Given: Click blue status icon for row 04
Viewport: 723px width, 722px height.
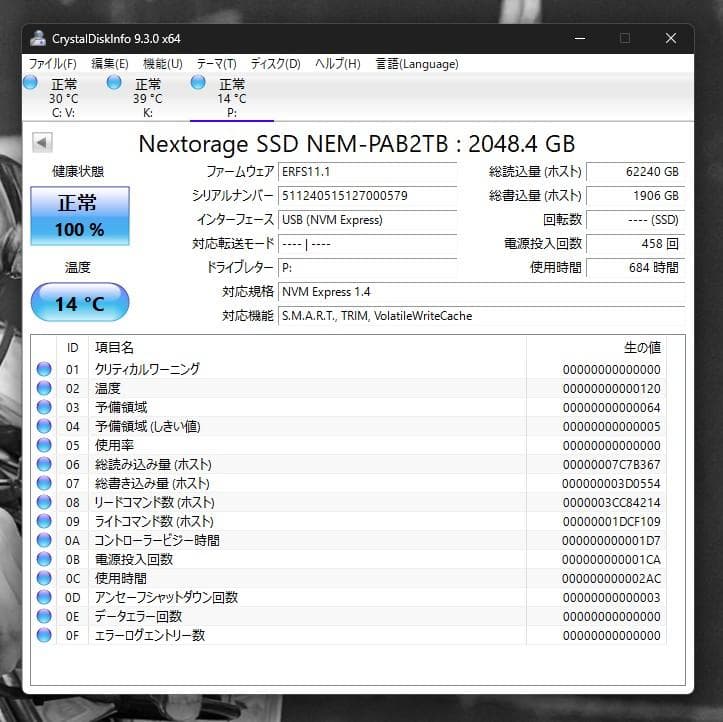Looking at the screenshot, I should 44,426.
